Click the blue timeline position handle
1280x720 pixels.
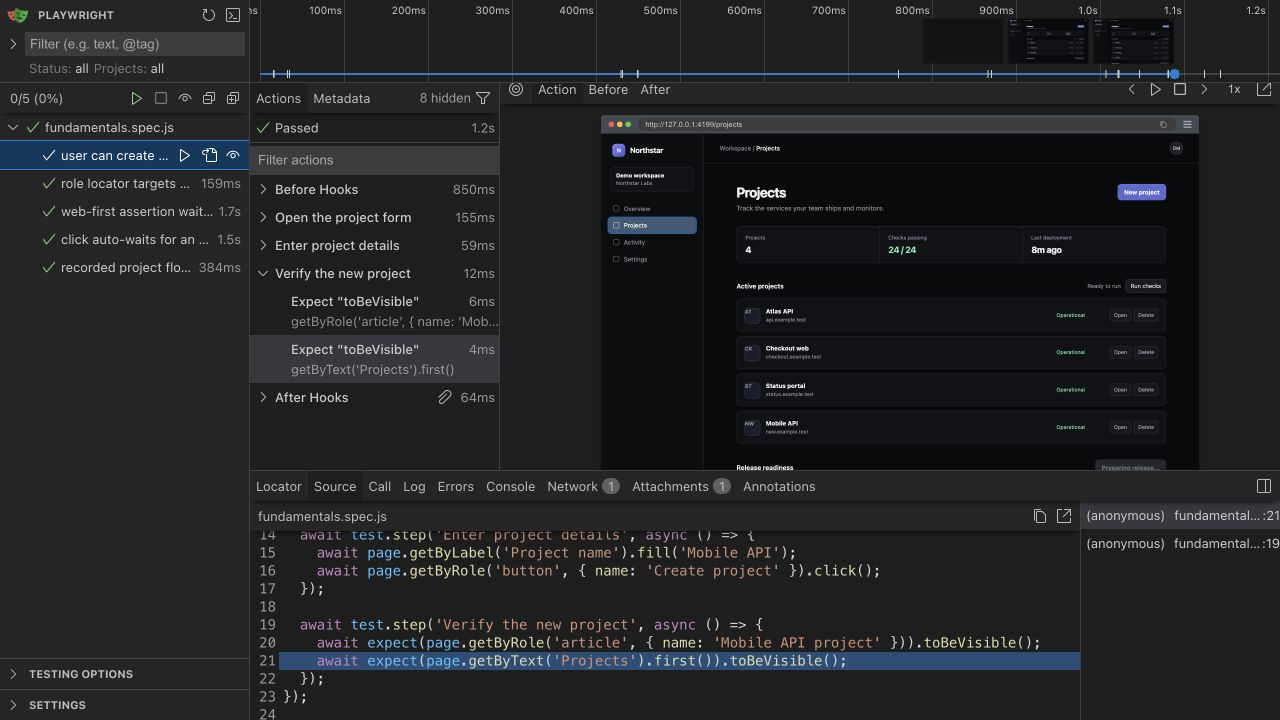(x=1174, y=74)
